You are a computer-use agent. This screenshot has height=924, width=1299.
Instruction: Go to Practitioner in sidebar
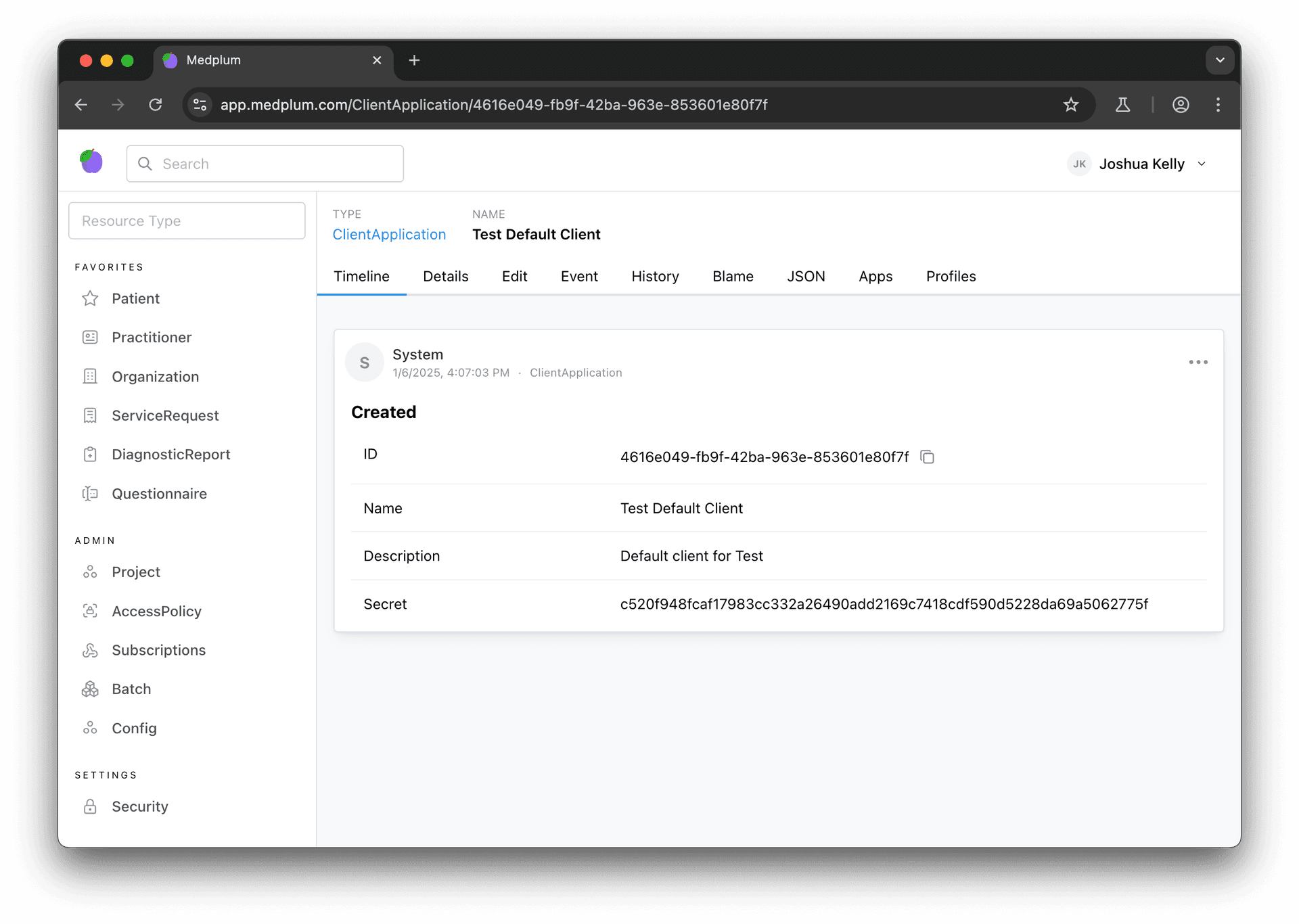click(152, 338)
